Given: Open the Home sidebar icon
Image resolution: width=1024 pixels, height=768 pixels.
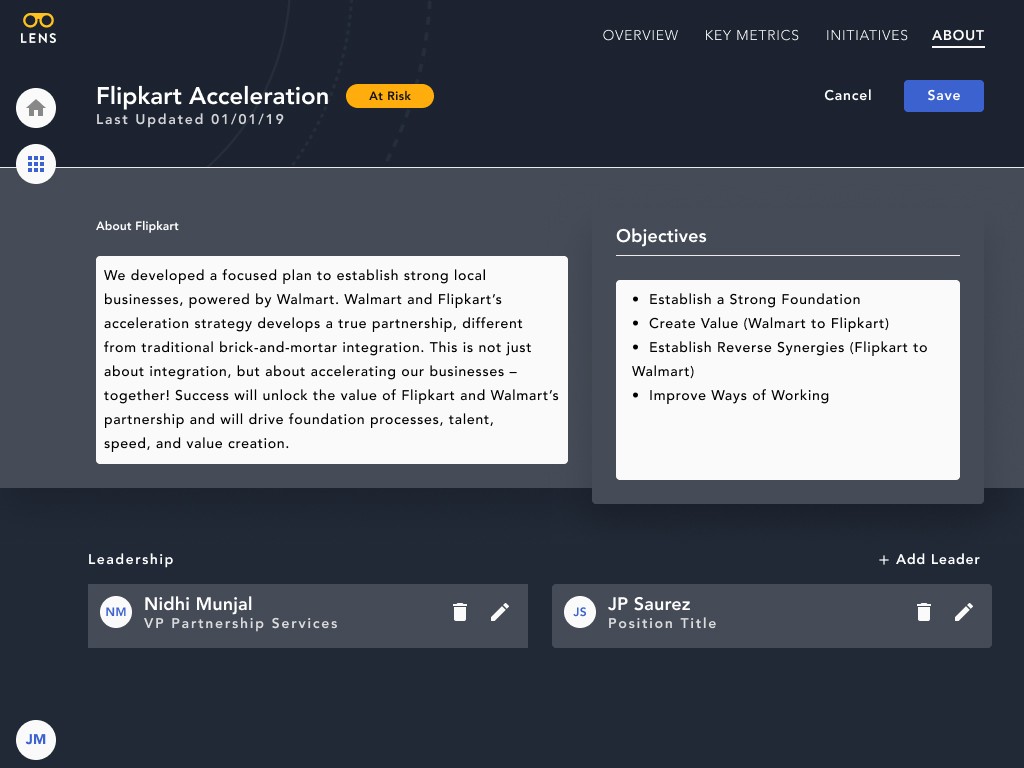Looking at the screenshot, I should point(36,108).
